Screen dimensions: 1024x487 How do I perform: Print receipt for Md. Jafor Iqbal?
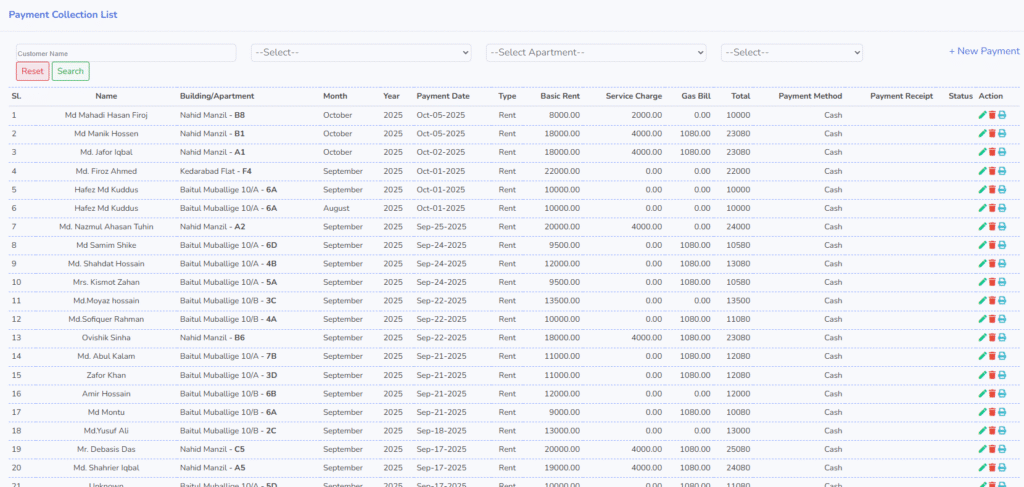[x=1002, y=152]
